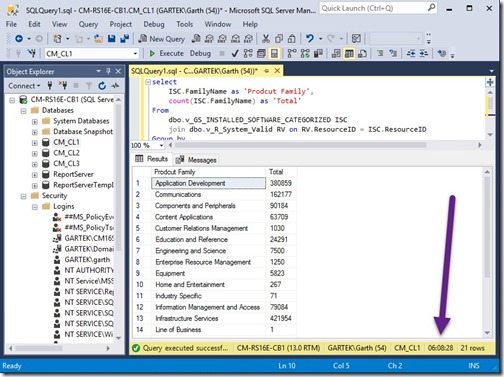Open the Query menu
The width and height of the screenshot is (504, 377).
[x=88, y=24]
